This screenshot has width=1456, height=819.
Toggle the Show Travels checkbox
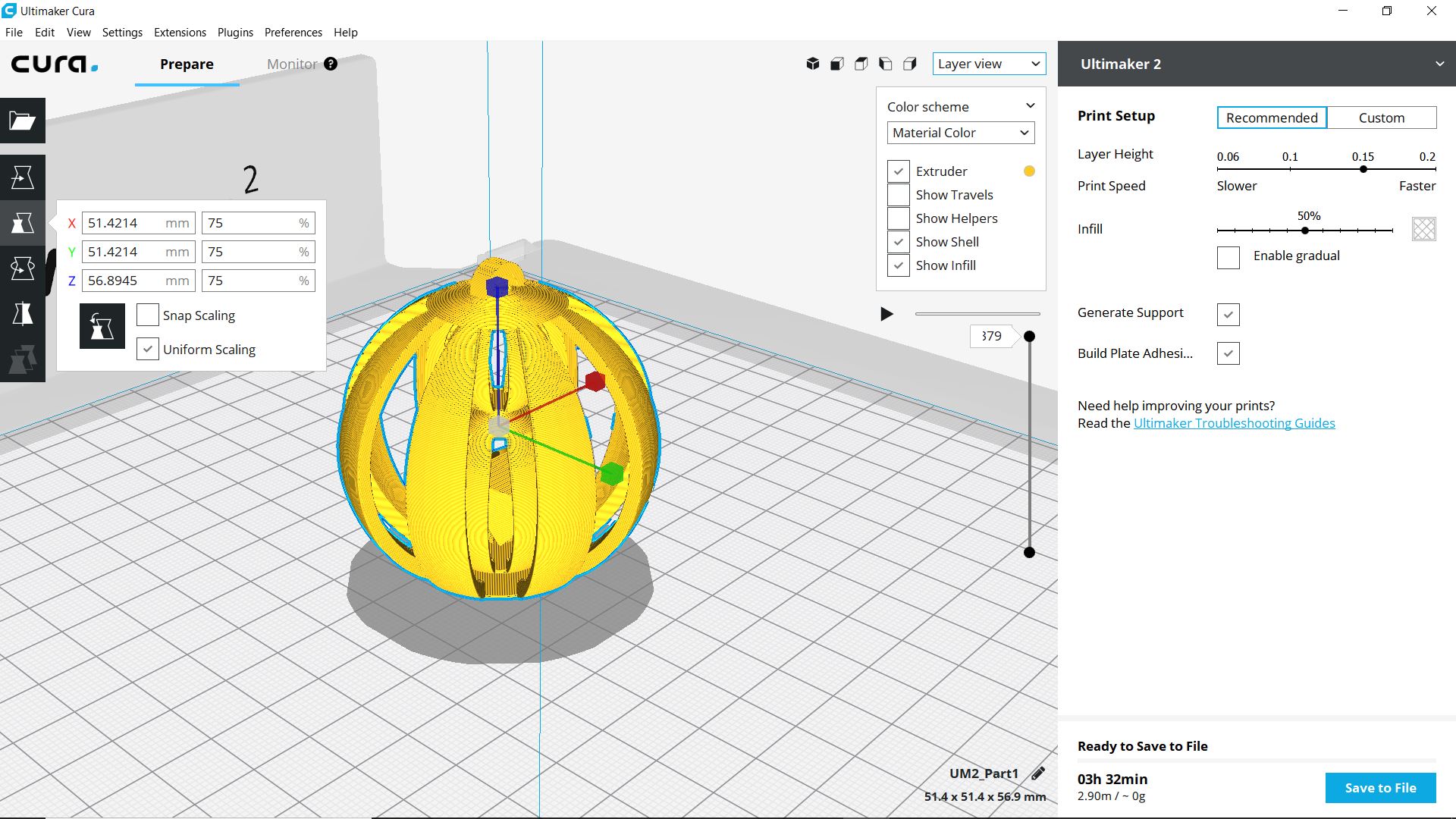(x=899, y=195)
